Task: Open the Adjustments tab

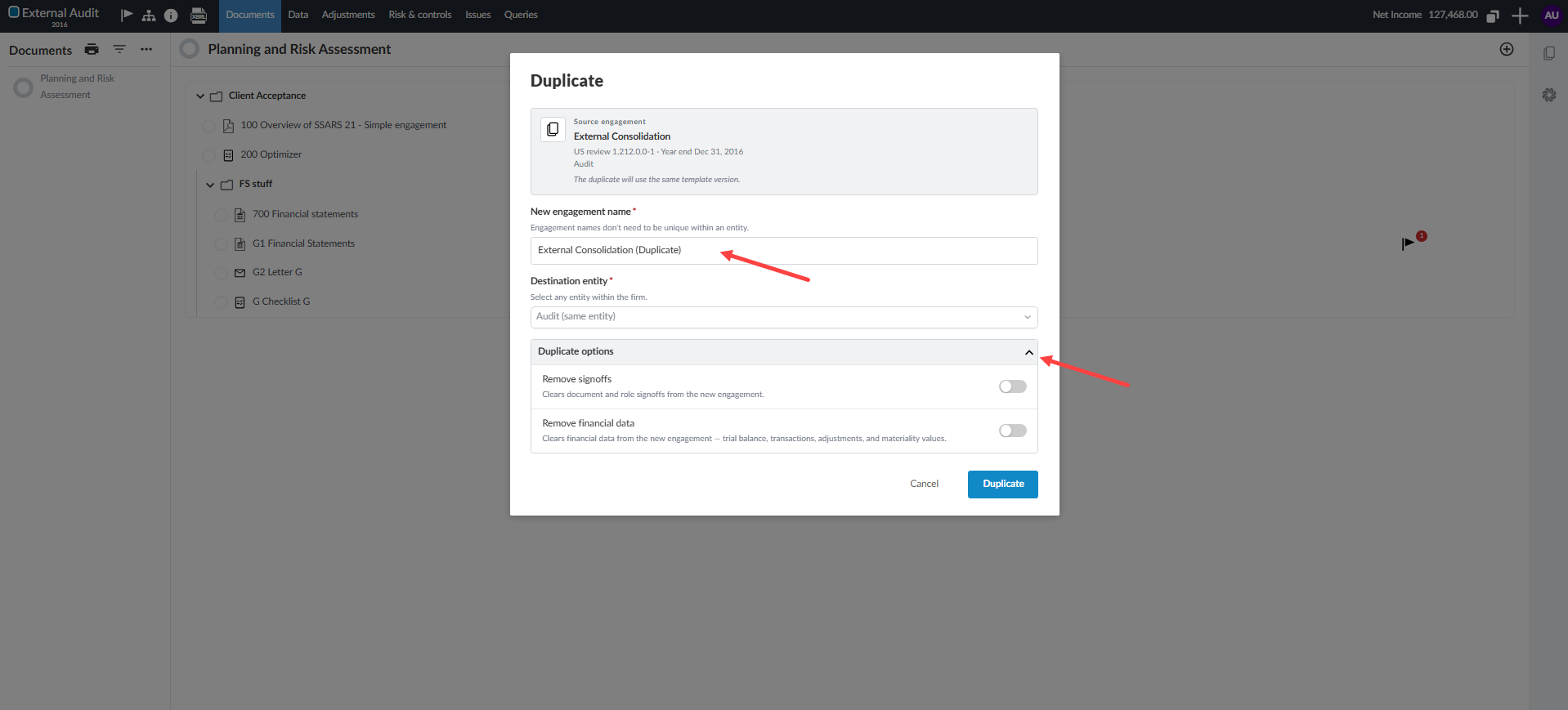Action: [x=348, y=16]
